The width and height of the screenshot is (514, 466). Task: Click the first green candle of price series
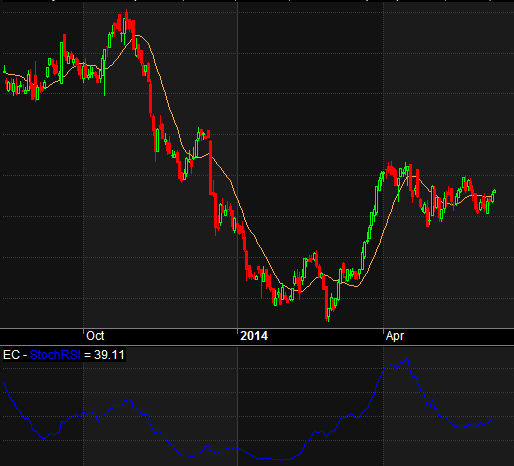[4, 70]
